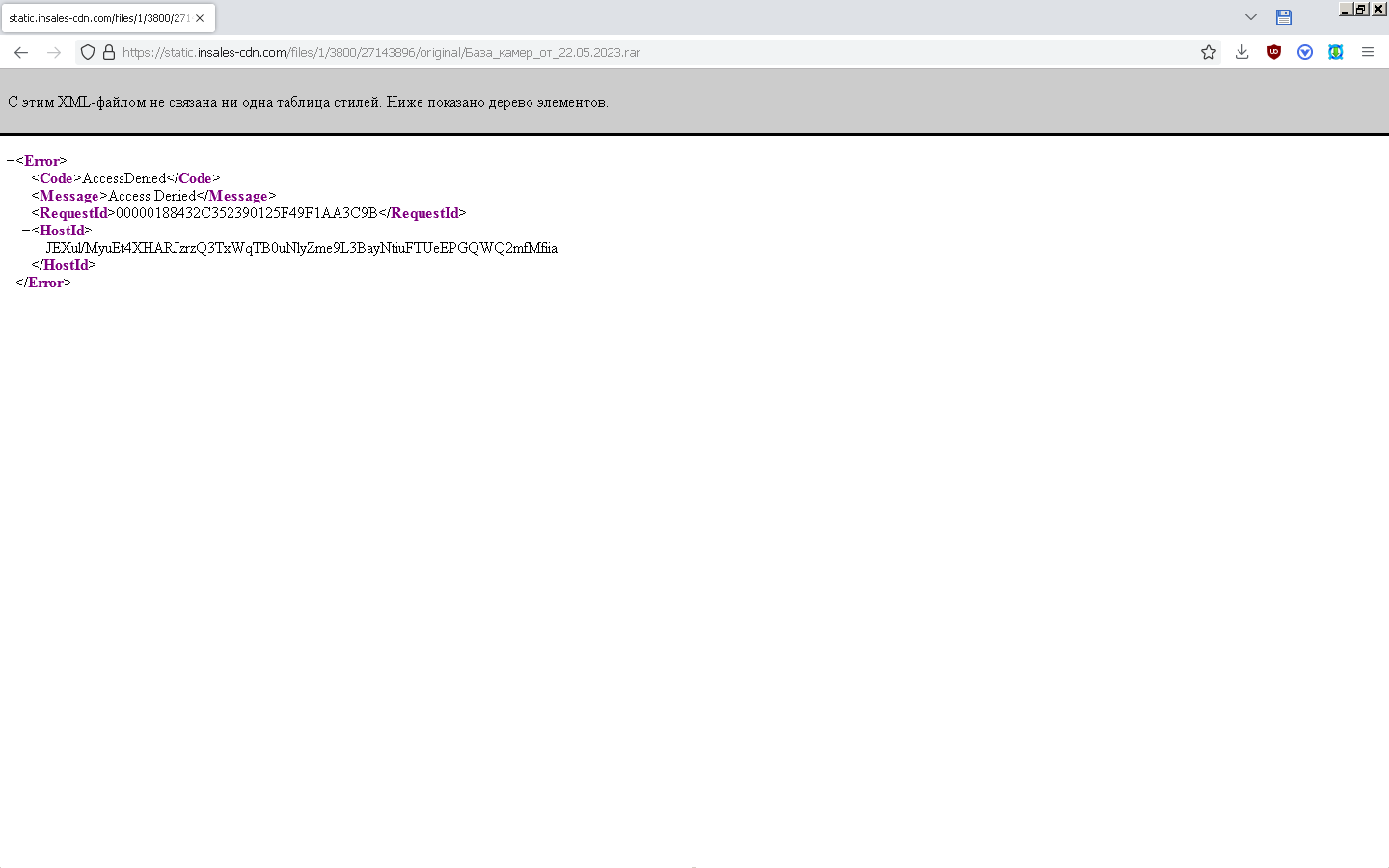Click the green-blue extension icon
Image resolution: width=1389 pixels, height=868 pixels.
point(1336,52)
